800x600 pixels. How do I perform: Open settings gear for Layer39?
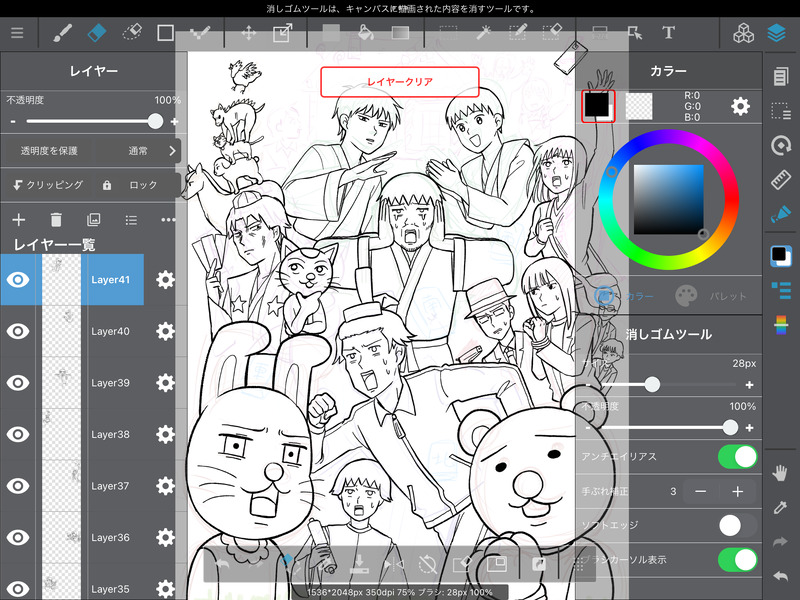pos(165,383)
